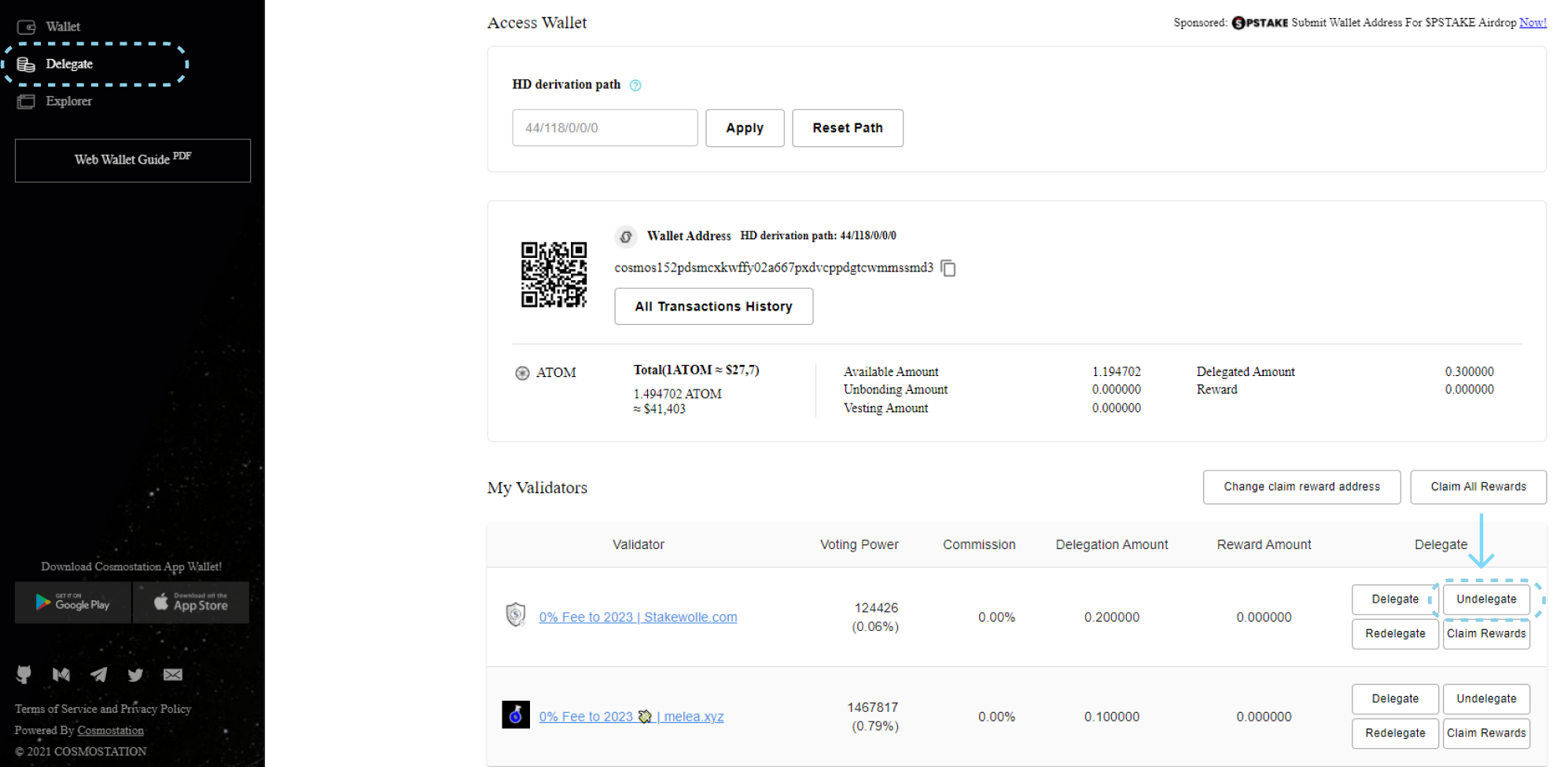Open the Medium icon in sidebar footer

(61, 674)
